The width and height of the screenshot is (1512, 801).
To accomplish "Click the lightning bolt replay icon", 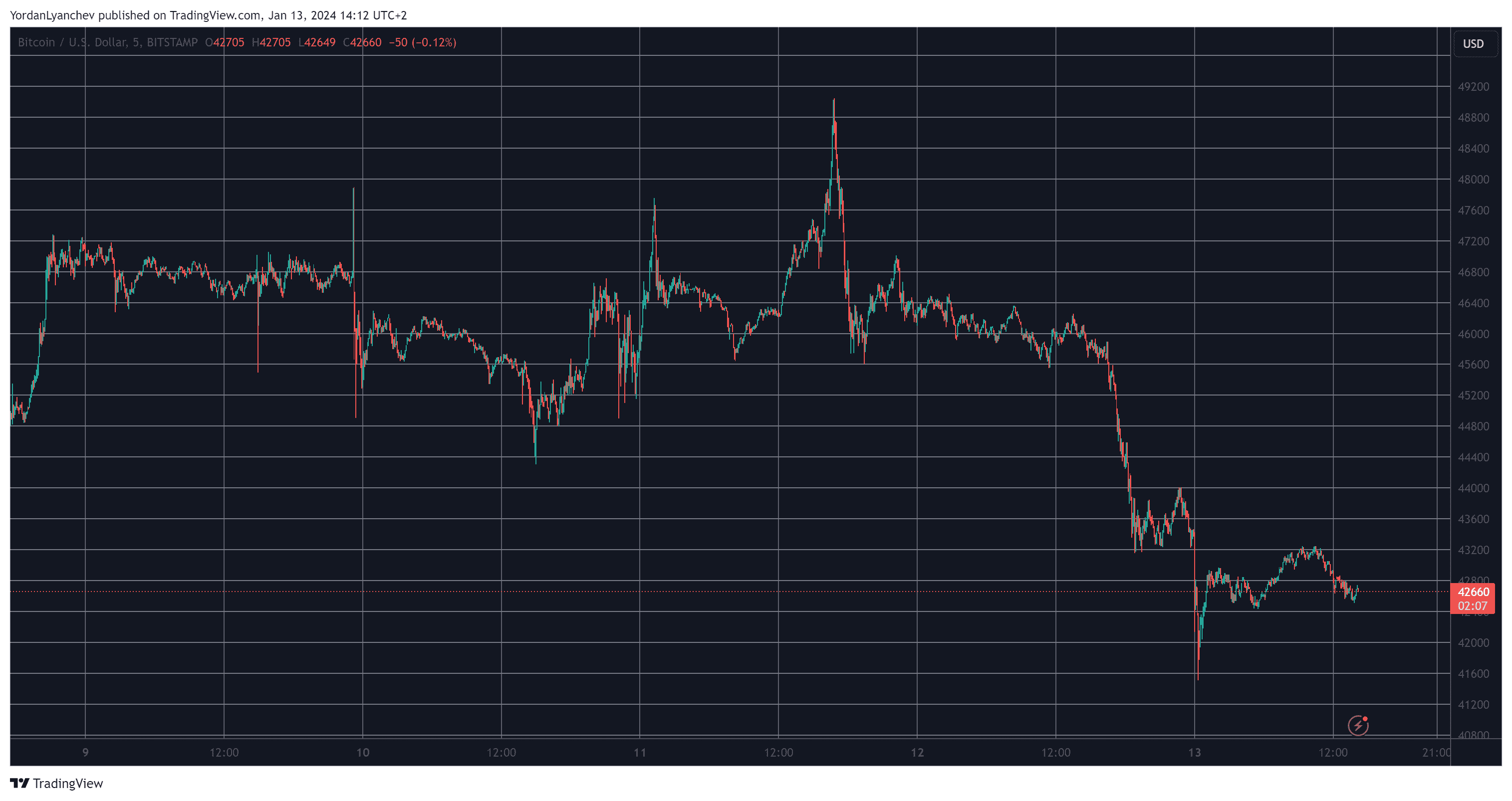I will point(1358,725).
